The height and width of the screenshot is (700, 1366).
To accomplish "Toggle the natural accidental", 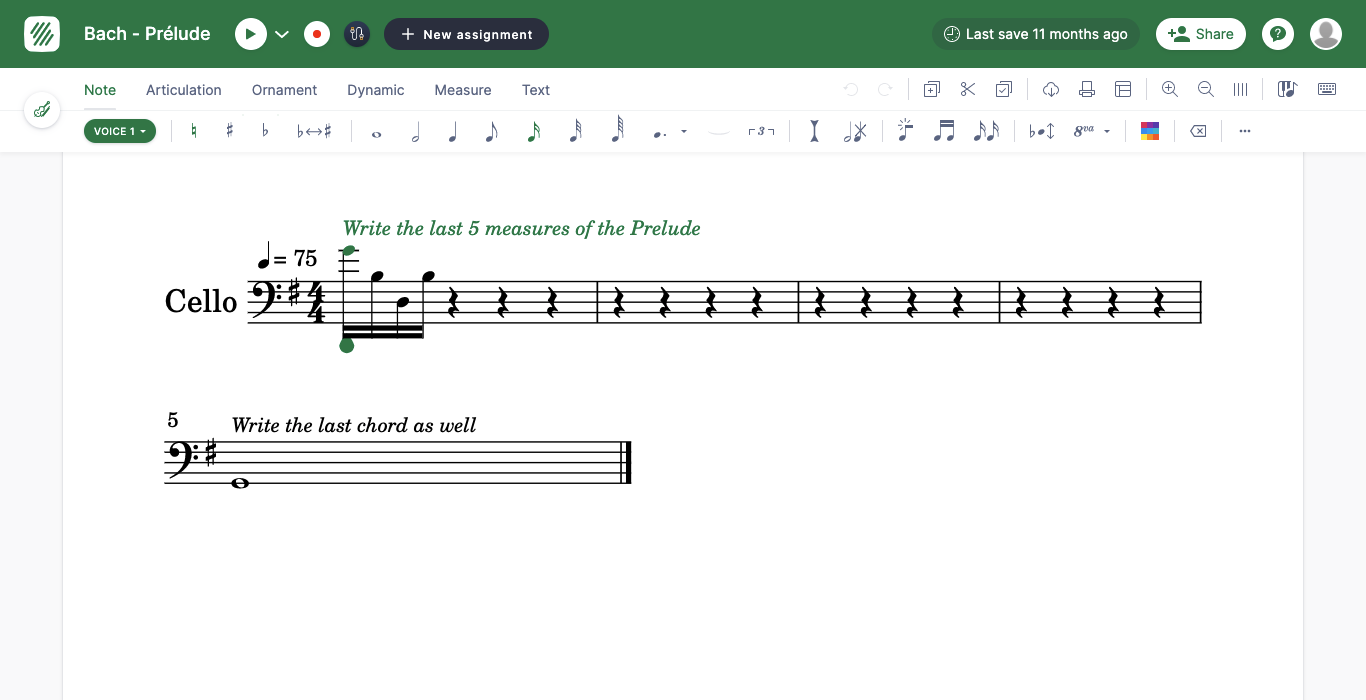I will pyautogui.click(x=194, y=130).
